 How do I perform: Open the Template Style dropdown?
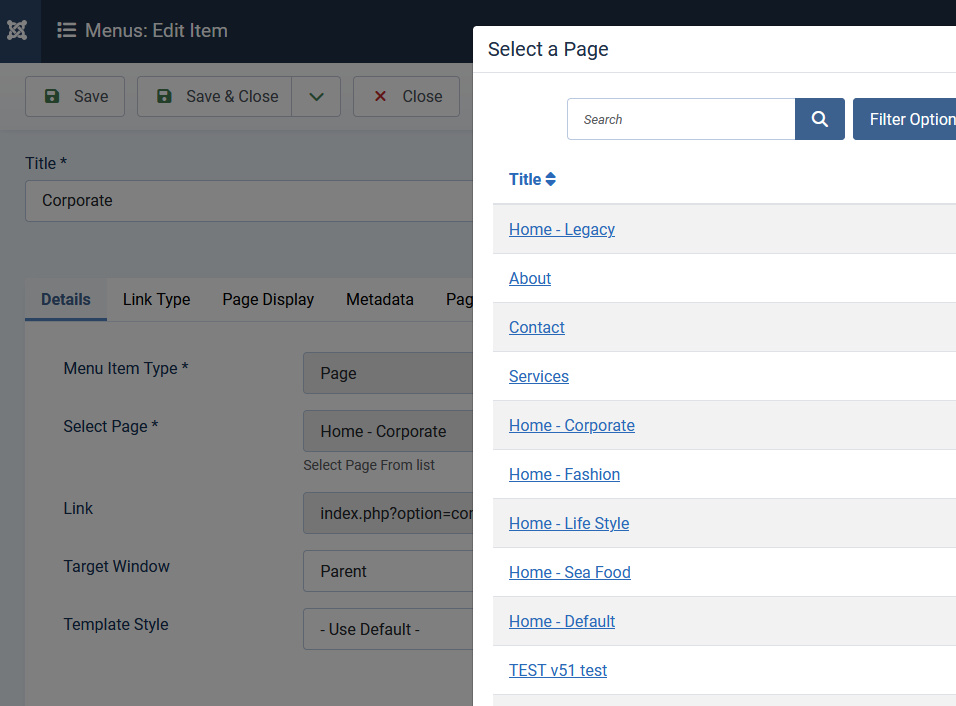[388, 629]
